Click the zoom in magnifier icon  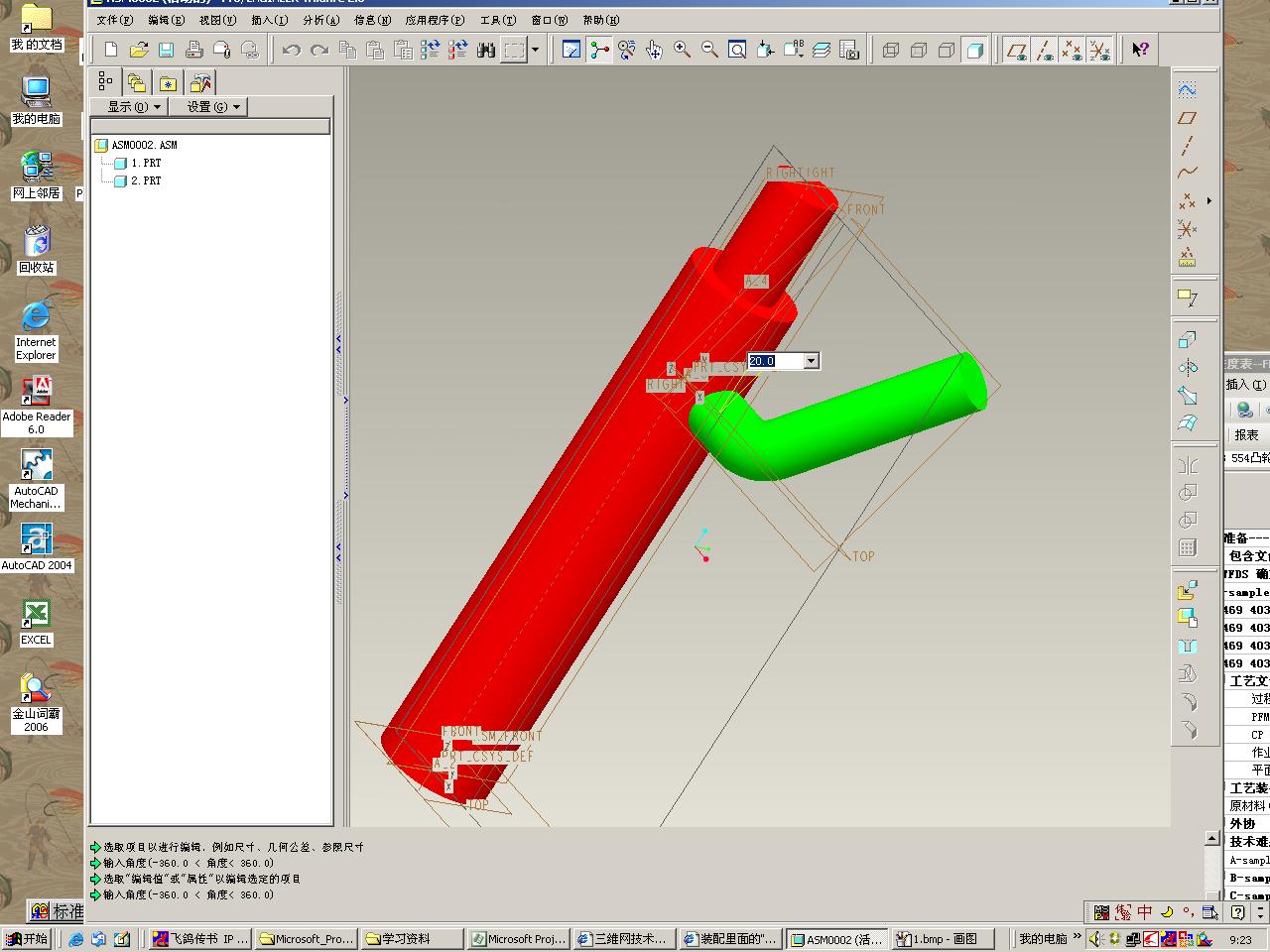click(683, 50)
